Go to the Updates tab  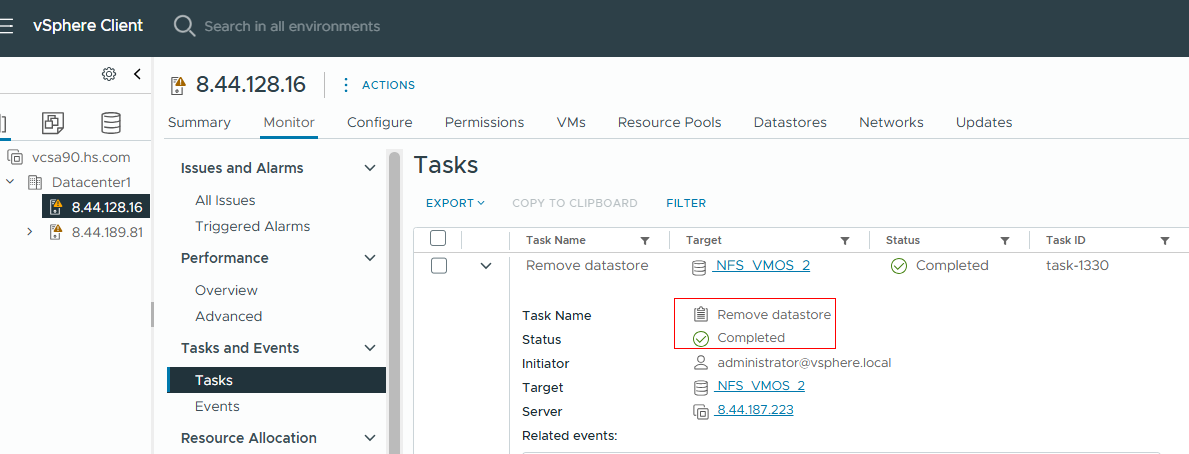click(984, 122)
